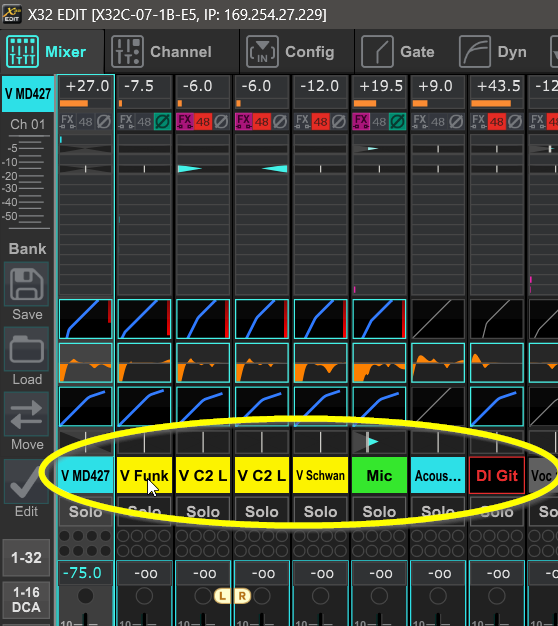This screenshot has height=626, width=558.
Task: Open the EQ curve of V Funk
Action: (x=144, y=363)
